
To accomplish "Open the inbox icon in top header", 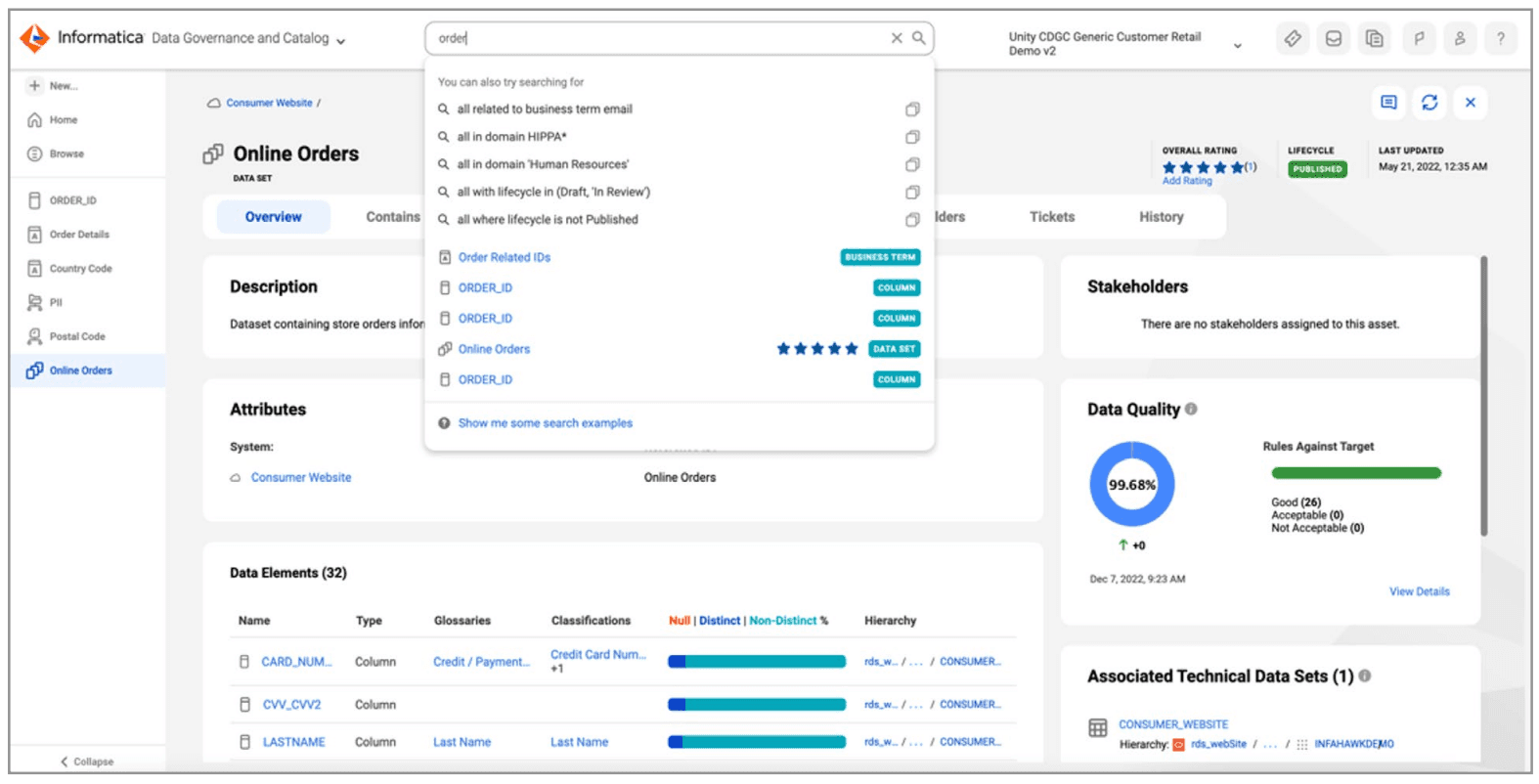I will [x=1334, y=39].
